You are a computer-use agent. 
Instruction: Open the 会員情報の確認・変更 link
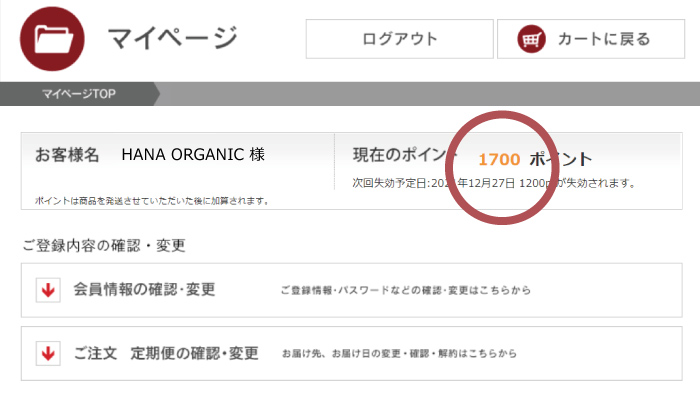pos(144,290)
